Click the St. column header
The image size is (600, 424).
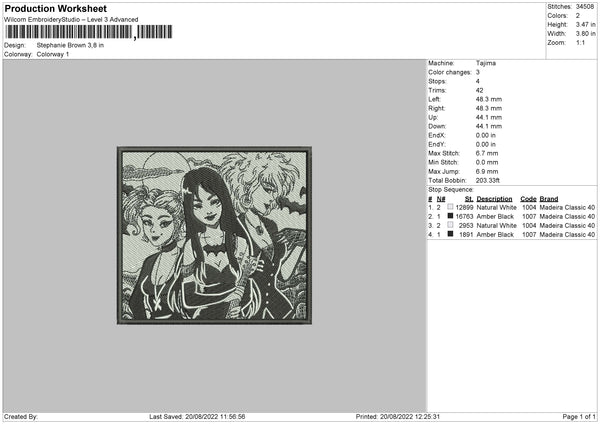(469, 199)
